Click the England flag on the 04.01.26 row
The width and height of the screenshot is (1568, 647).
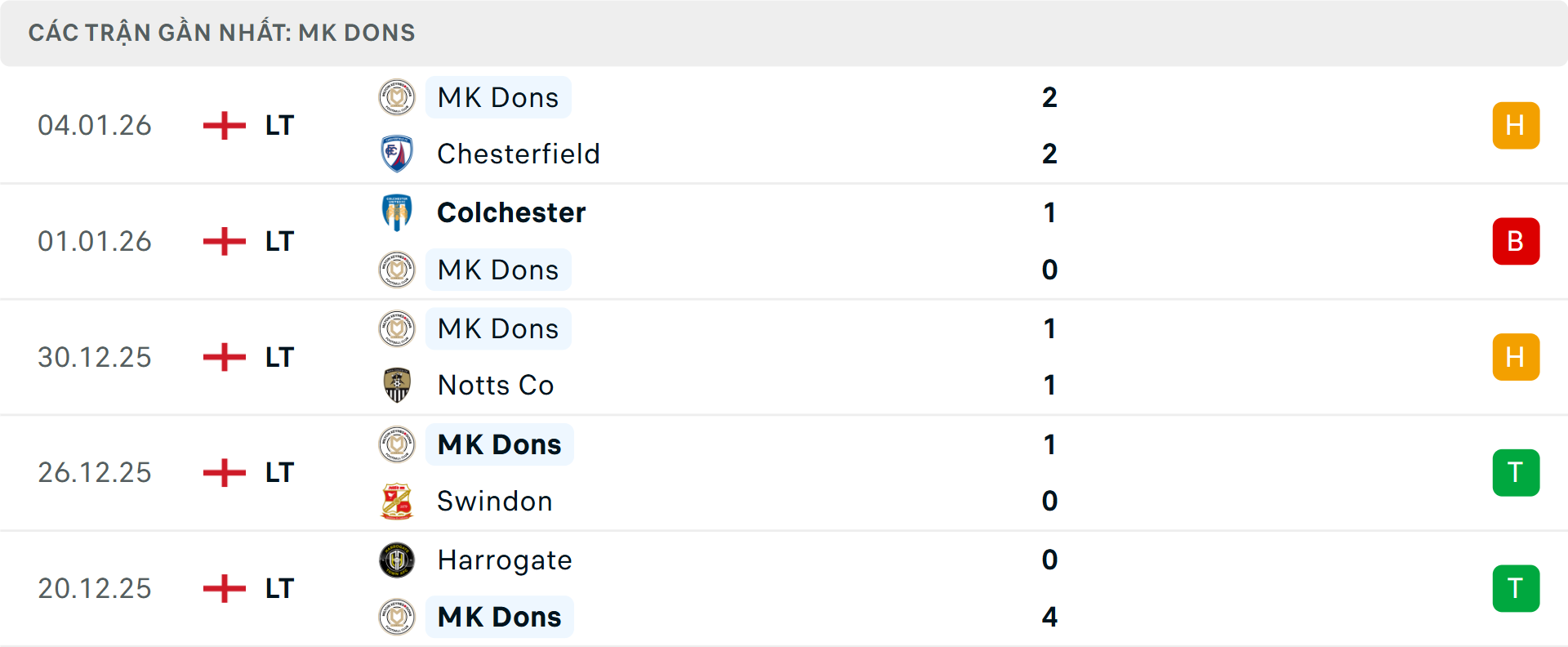224,125
